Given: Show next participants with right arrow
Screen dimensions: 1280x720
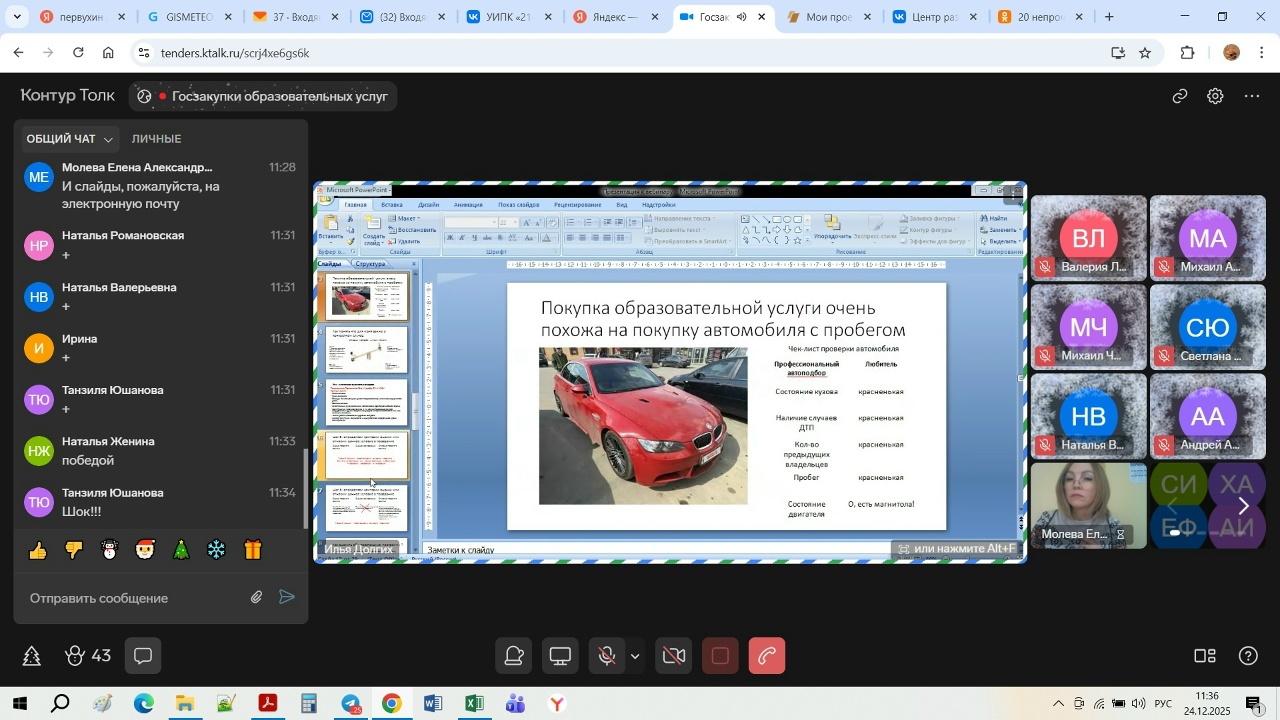Looking at the screenshot, I should (x=1243, y=506).
